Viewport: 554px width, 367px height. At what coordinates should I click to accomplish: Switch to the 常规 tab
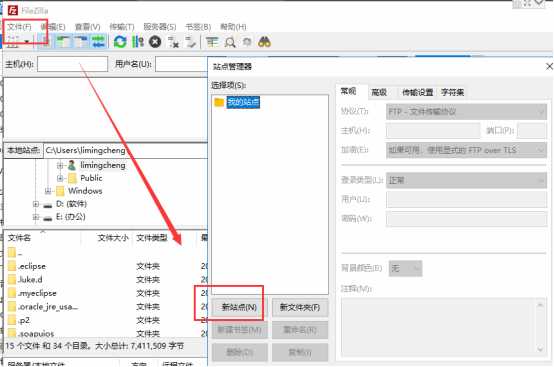tap(348, 91)
